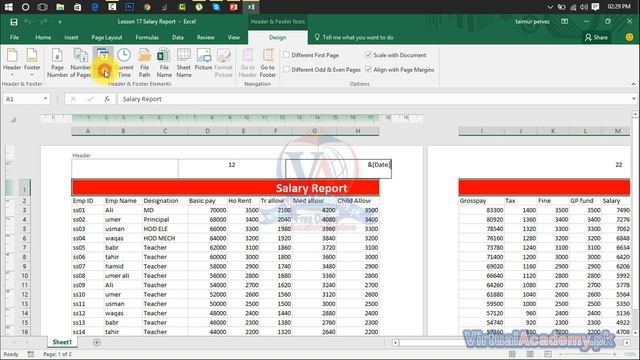The width and height of the screenshot is (640, 360).
Task: Open the Header dropdown presets
Action: pos(12,63)
